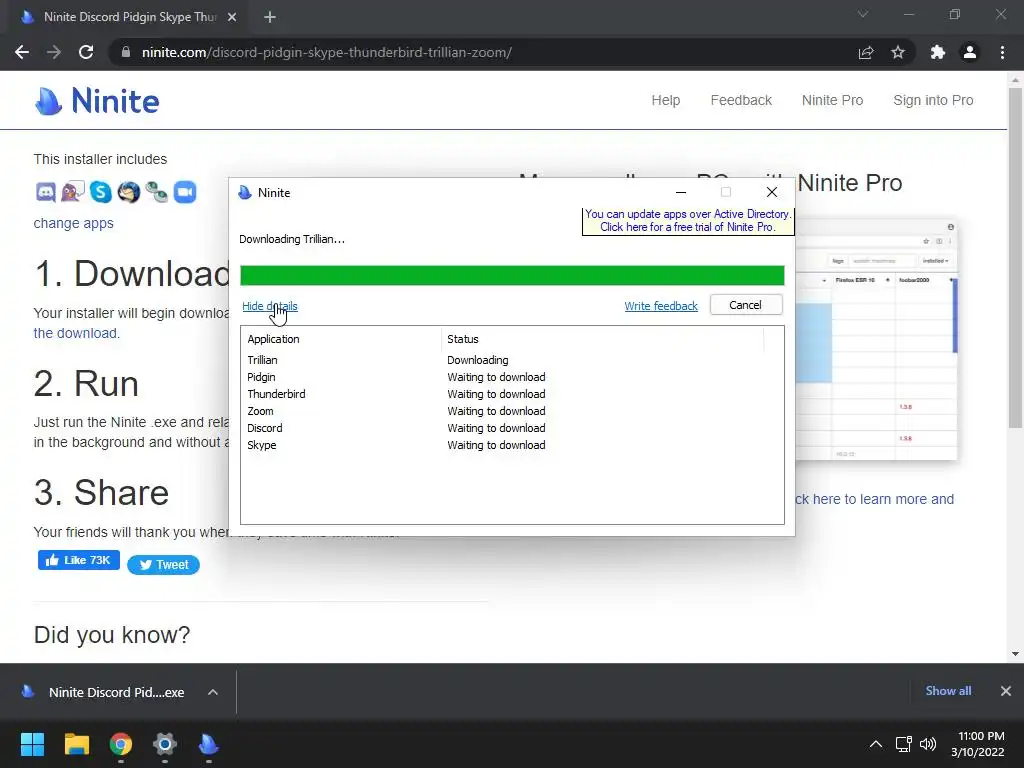The image size is (1024, 768).
Task: Open Sign into Pro link
Action: pyautogui.click(x=933, y=100)
